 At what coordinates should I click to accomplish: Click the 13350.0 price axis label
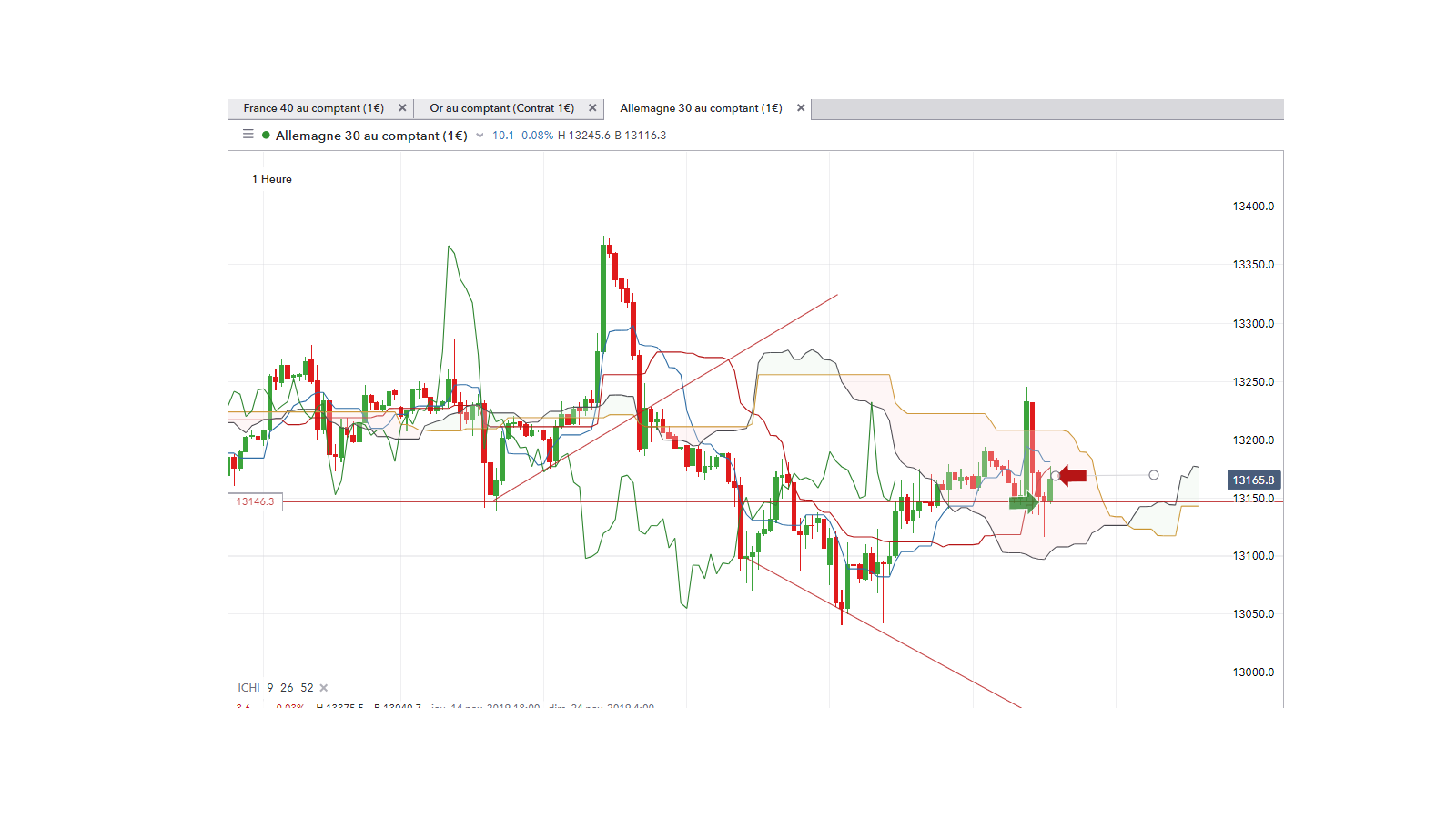click(x=1253, y=265)
